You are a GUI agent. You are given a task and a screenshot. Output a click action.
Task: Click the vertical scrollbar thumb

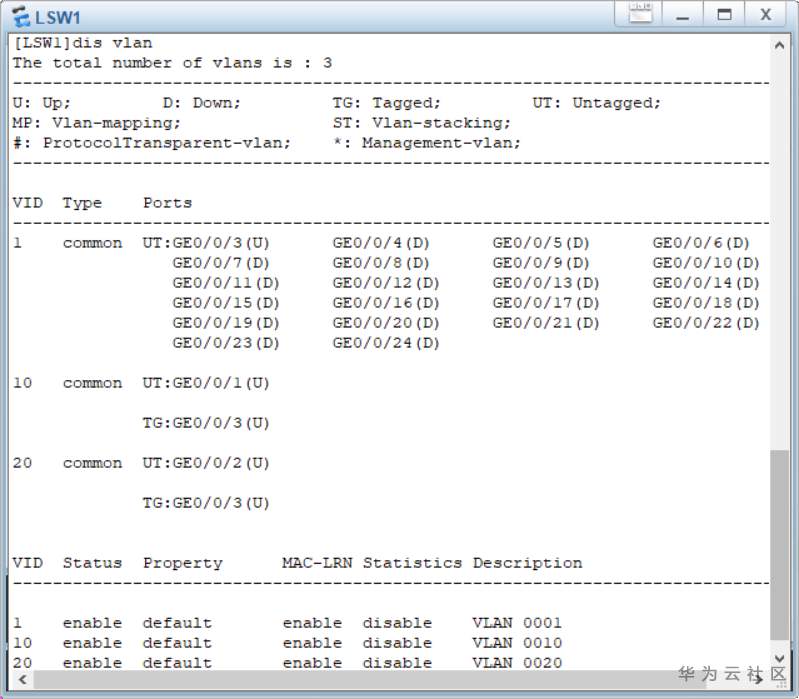pos(779,544)
